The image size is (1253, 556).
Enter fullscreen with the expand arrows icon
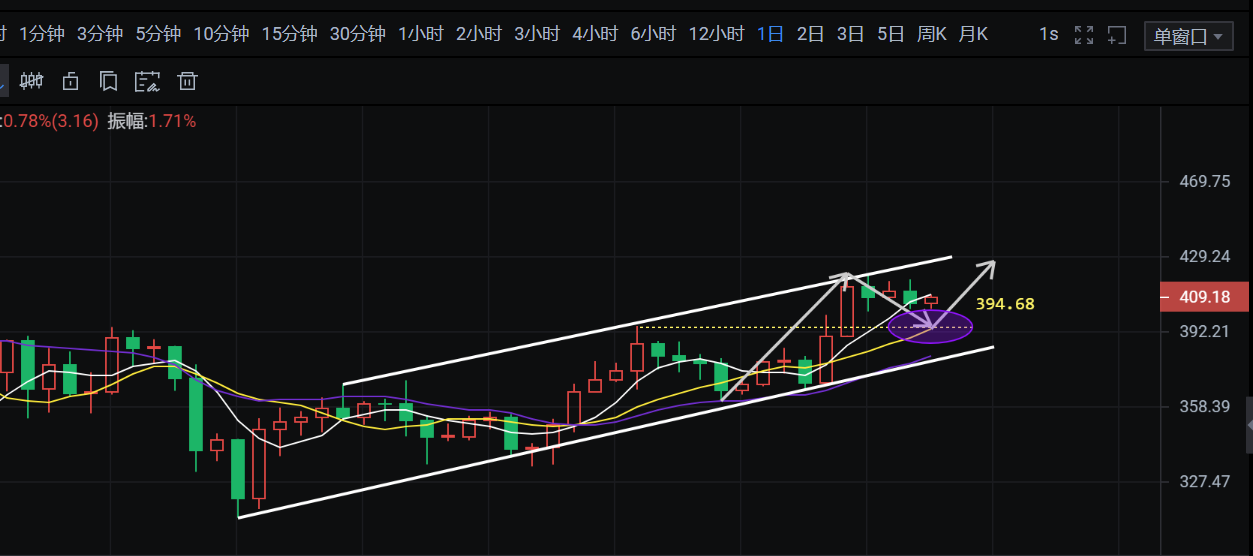click(1084, 35)
